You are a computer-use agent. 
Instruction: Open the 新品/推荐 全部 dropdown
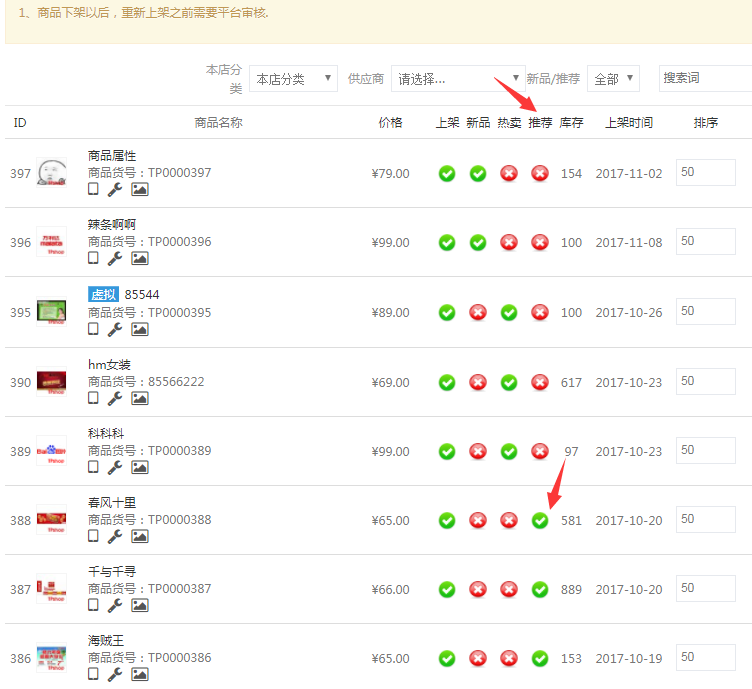(x=612, y=79)
